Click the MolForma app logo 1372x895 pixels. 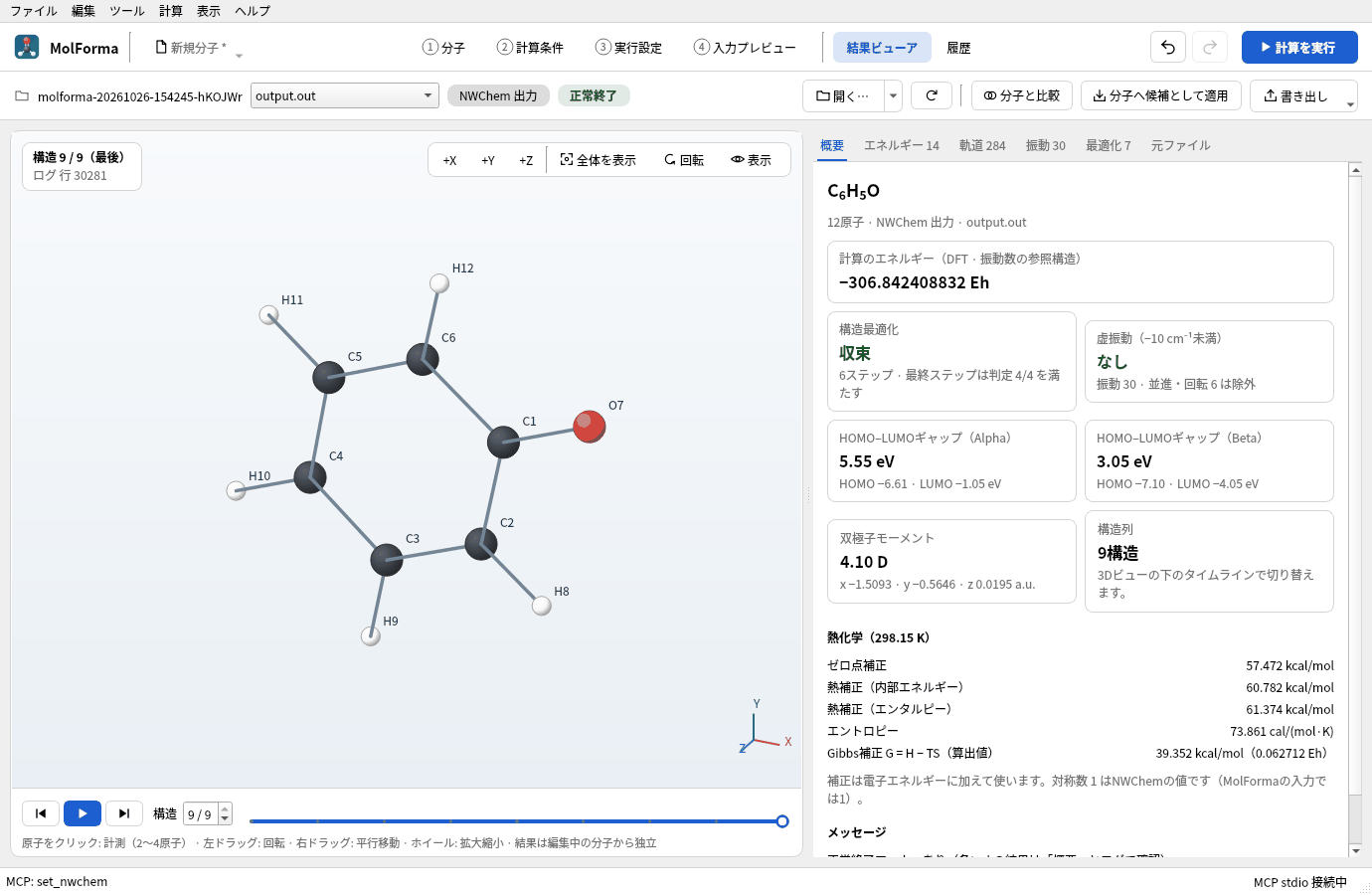coord(27,47)
